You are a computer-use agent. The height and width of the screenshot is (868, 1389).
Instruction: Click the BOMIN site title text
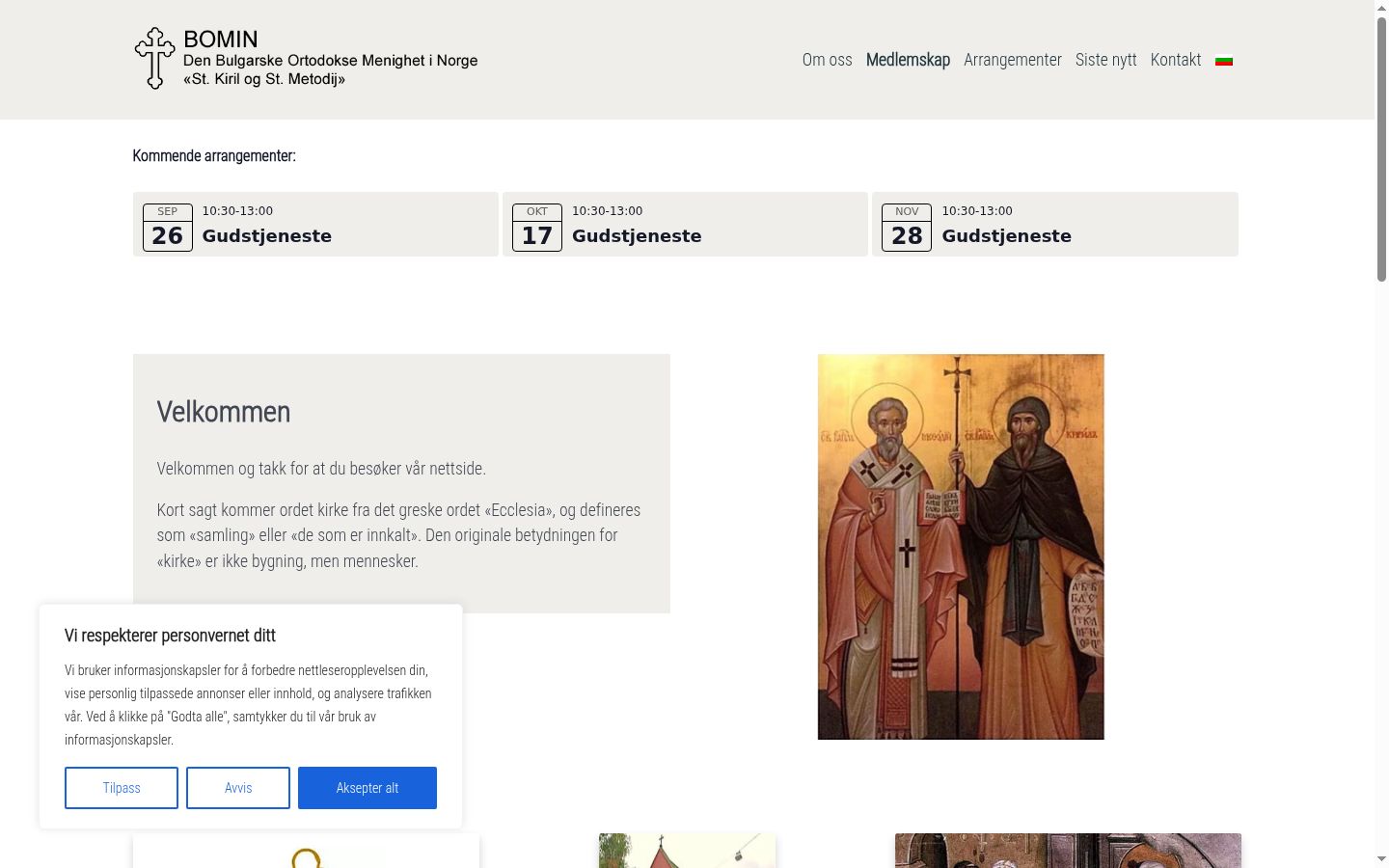221,40
